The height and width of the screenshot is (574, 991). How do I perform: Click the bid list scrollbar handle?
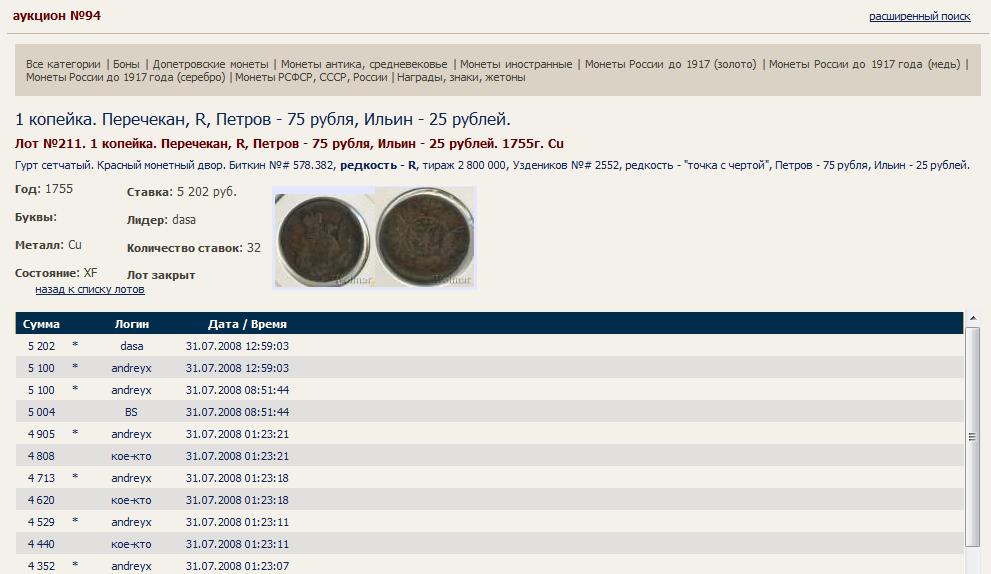pos(972,437)
